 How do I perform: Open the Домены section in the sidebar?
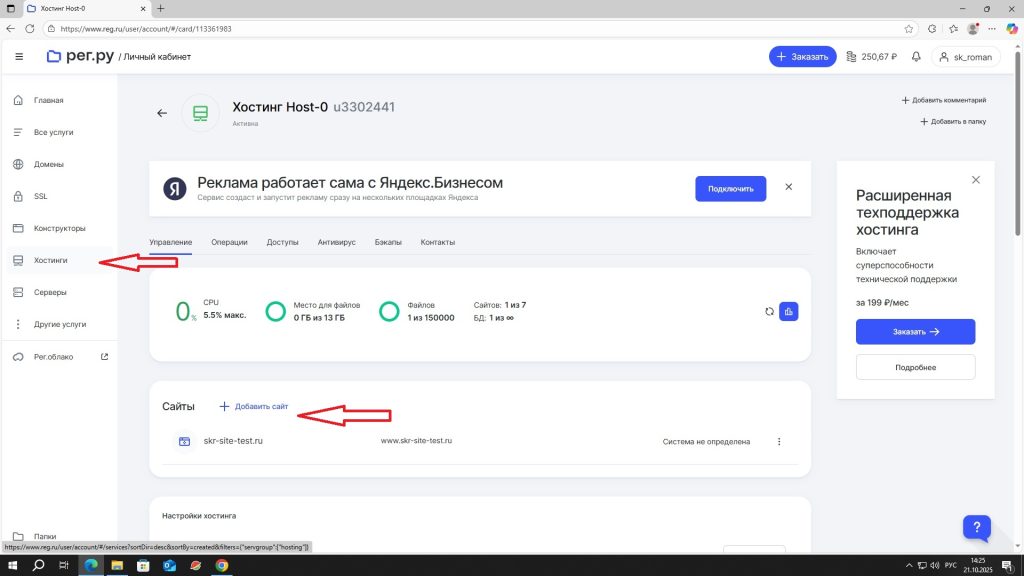[48, 164]
